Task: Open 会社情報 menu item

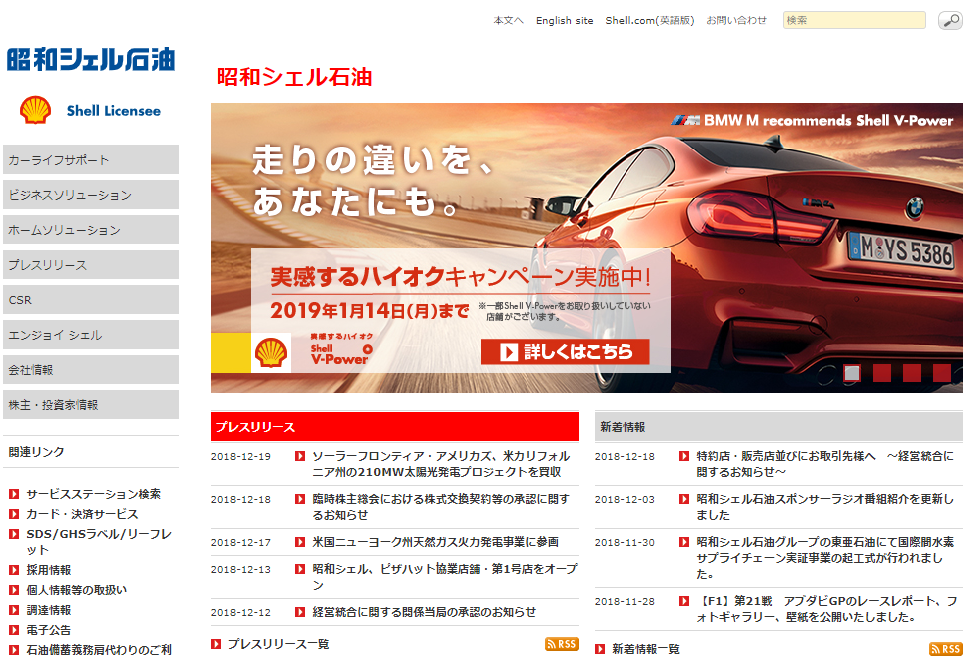Action: click(x=91, y=370)
